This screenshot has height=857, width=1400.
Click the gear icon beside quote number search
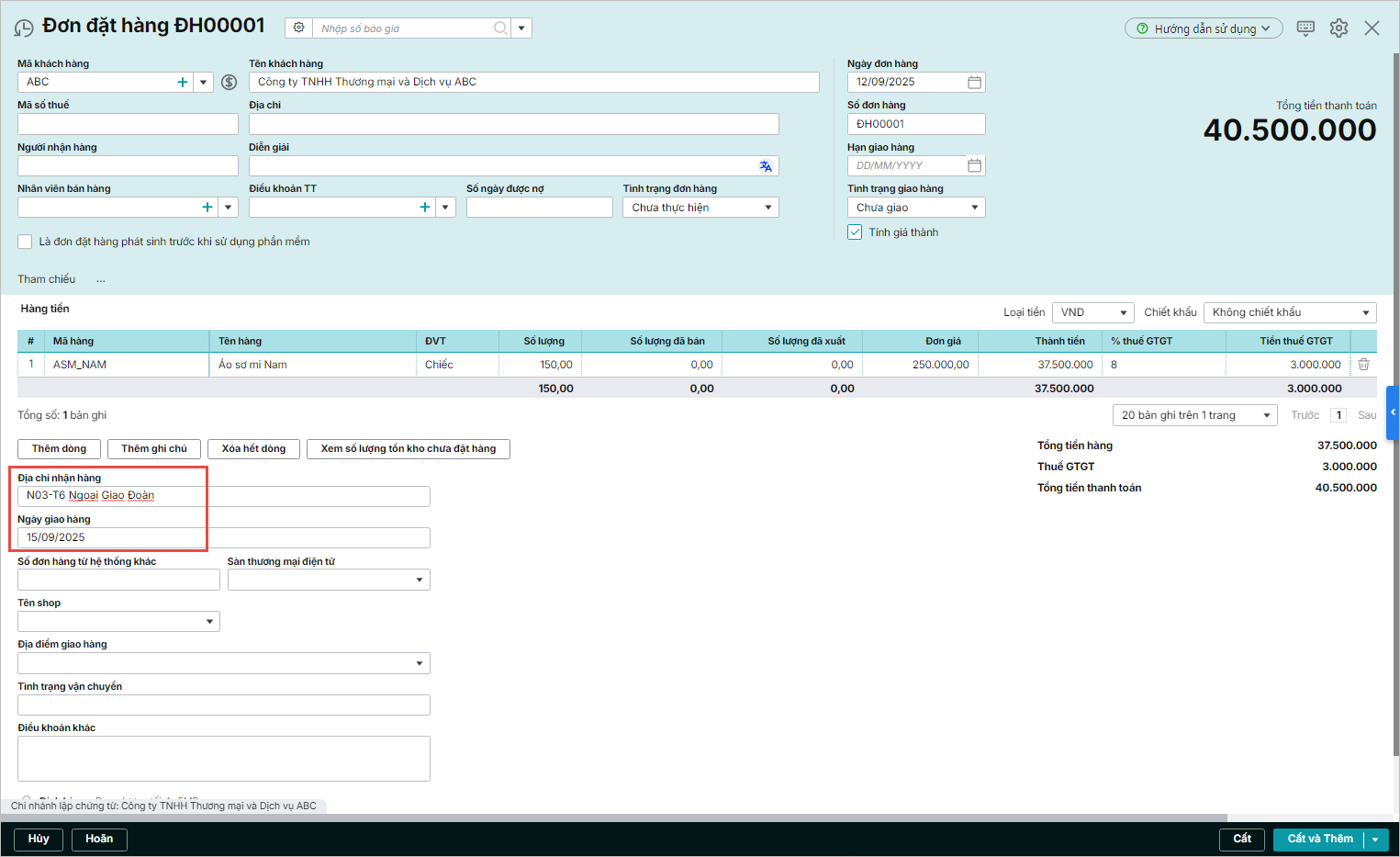click(298, 28)
